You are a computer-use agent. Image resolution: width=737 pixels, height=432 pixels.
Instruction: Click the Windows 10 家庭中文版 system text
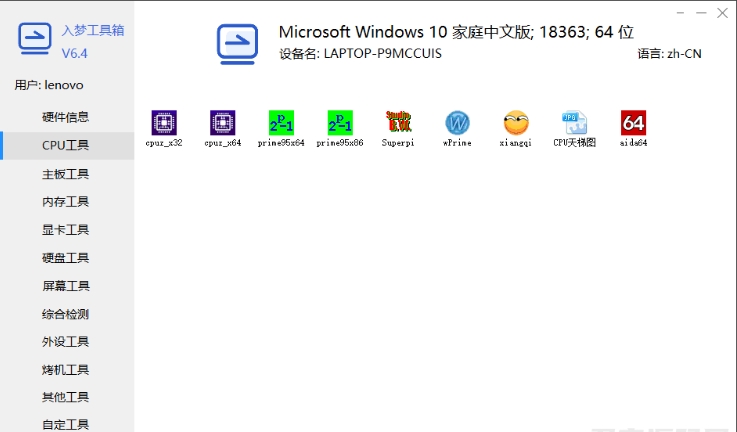[x=456, y=32]
